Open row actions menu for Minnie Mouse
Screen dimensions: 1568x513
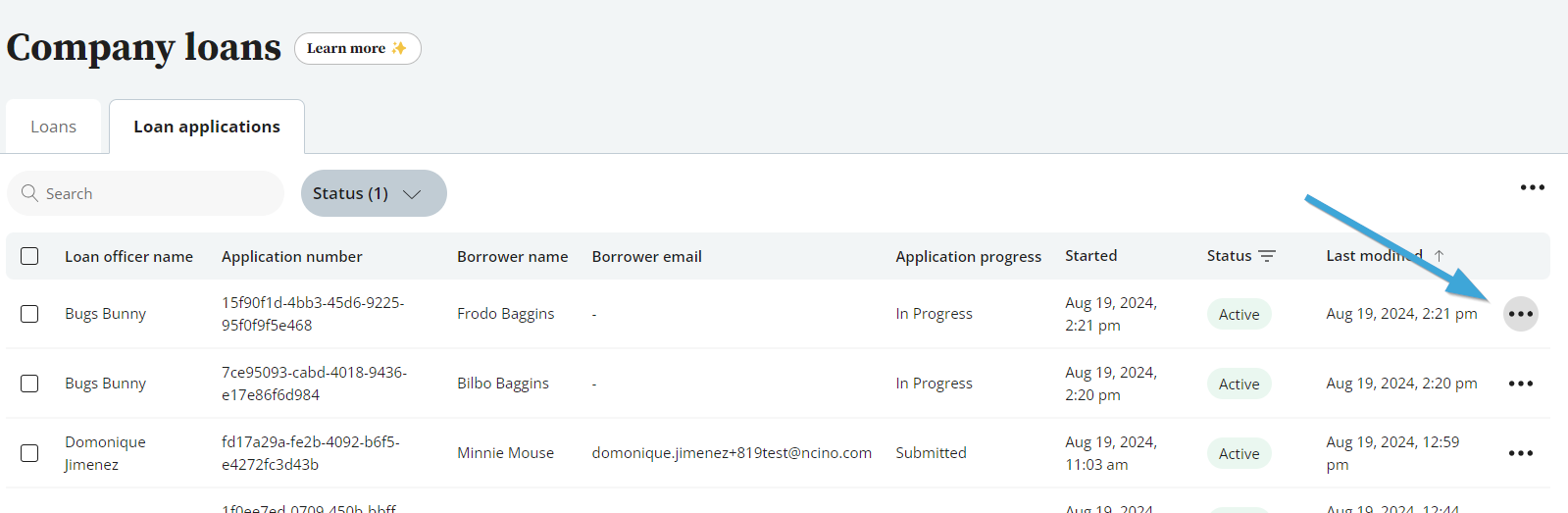[1520, 453]
